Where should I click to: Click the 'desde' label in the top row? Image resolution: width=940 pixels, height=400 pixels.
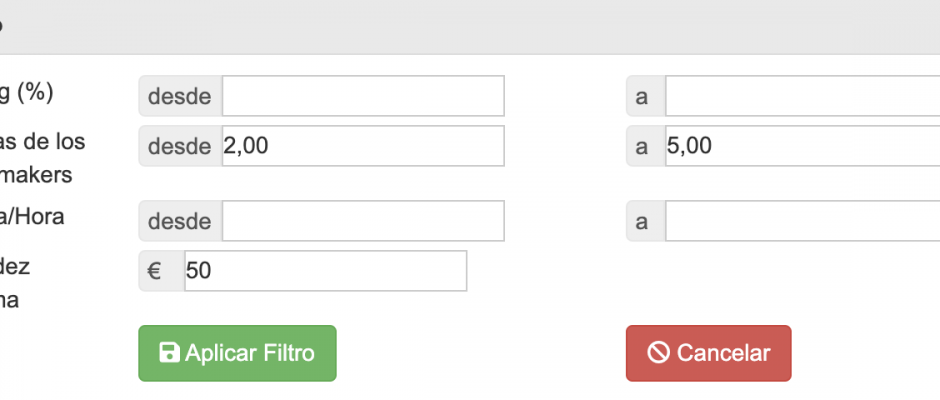[x=180, y=96]
